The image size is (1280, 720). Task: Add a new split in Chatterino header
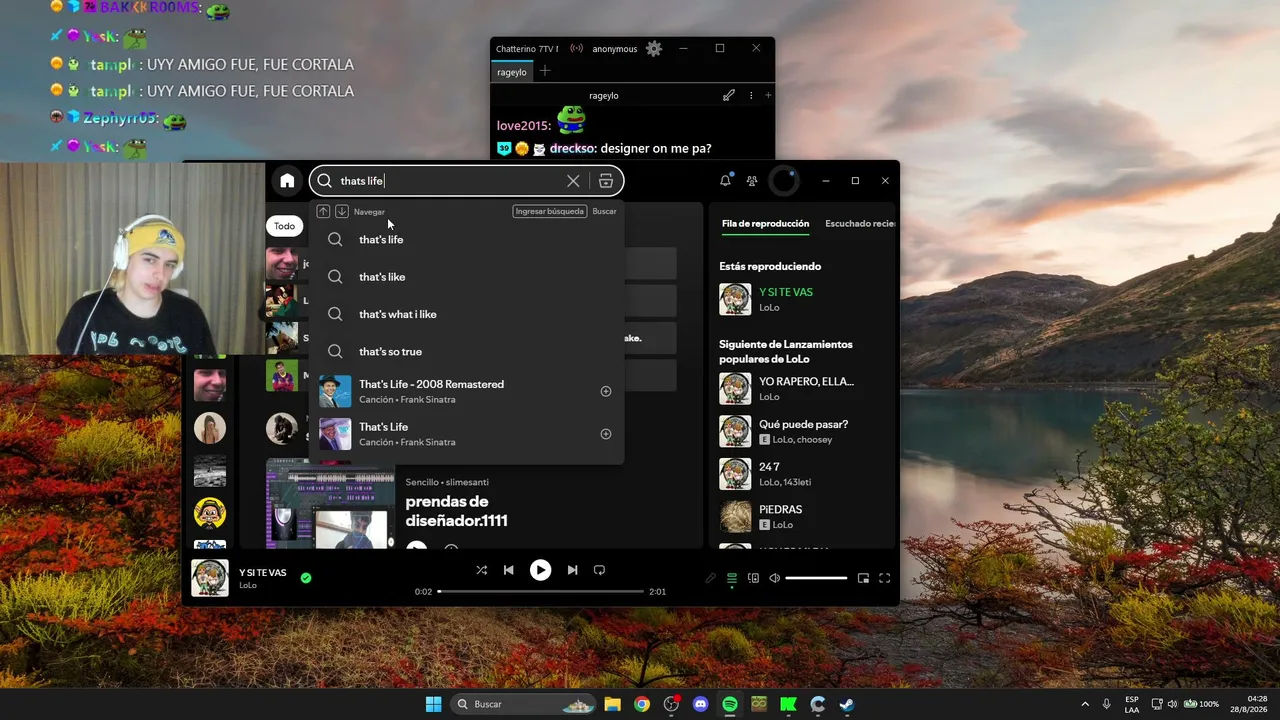pyautogui.click(x=768, y=96)
